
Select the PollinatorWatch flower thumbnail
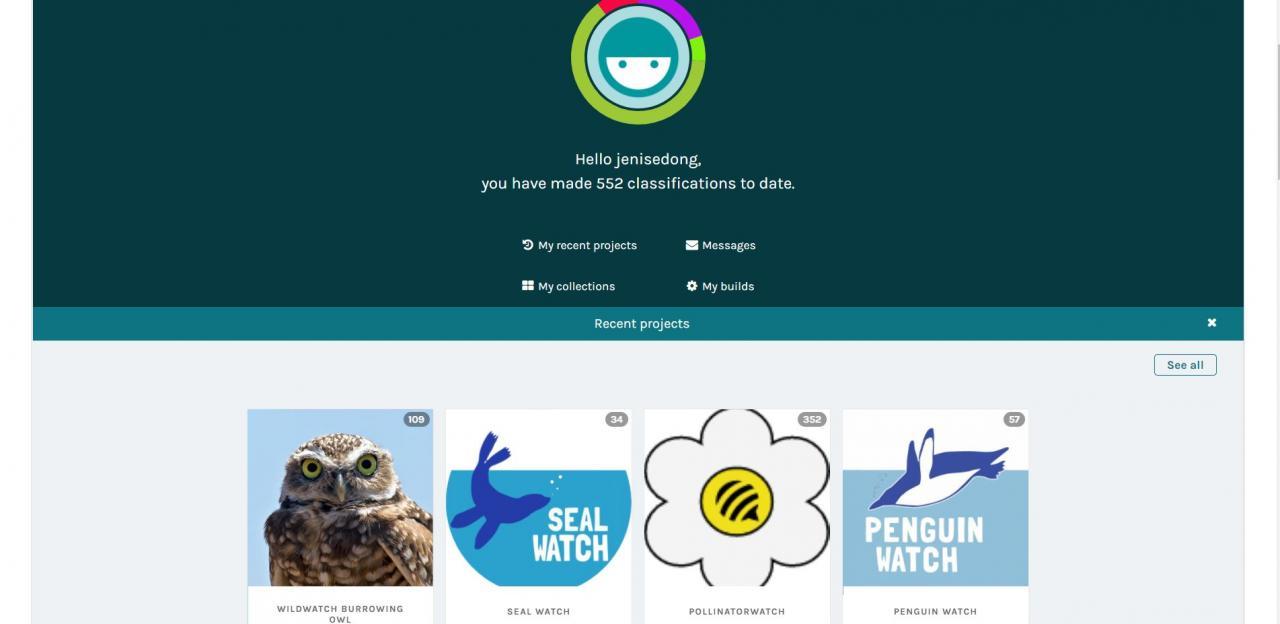tap(737, 497)
